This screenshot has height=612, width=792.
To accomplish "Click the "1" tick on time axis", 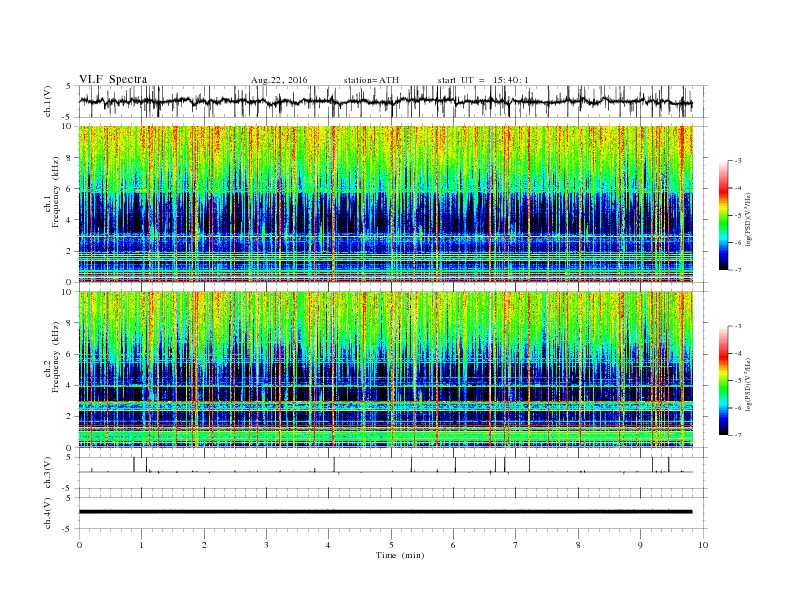I will 141,545.
